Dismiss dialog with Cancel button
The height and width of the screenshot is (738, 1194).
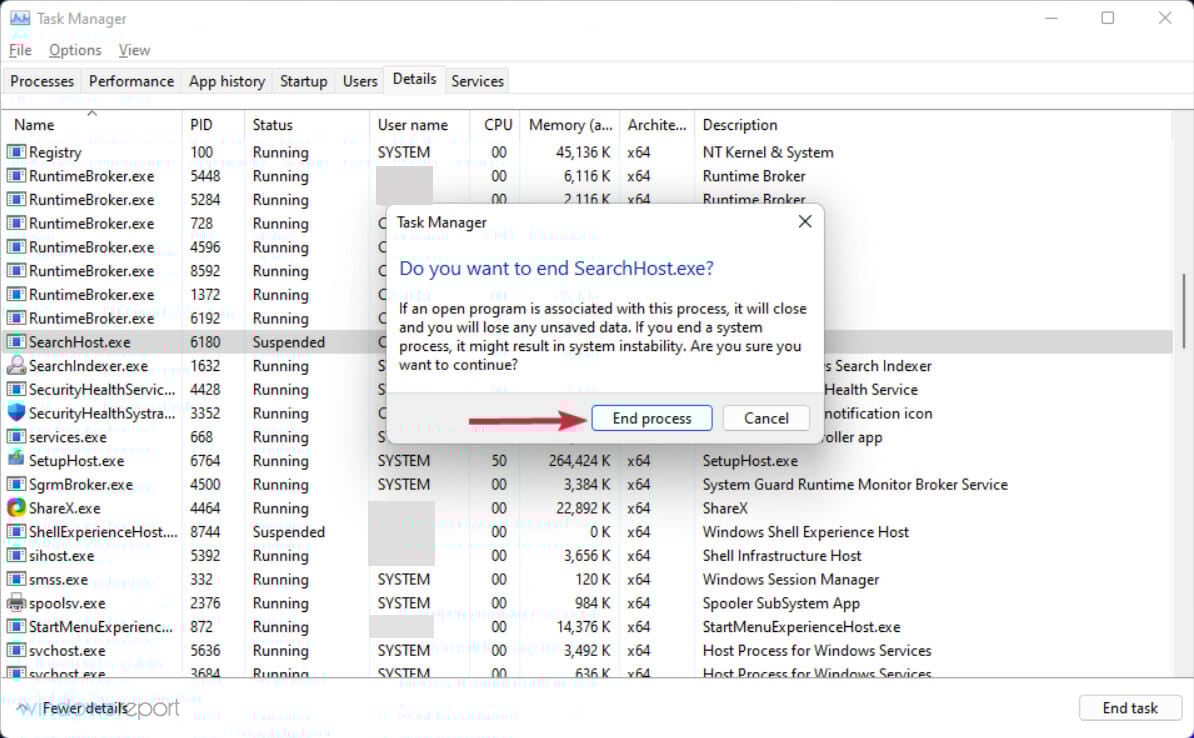point(766,418)
